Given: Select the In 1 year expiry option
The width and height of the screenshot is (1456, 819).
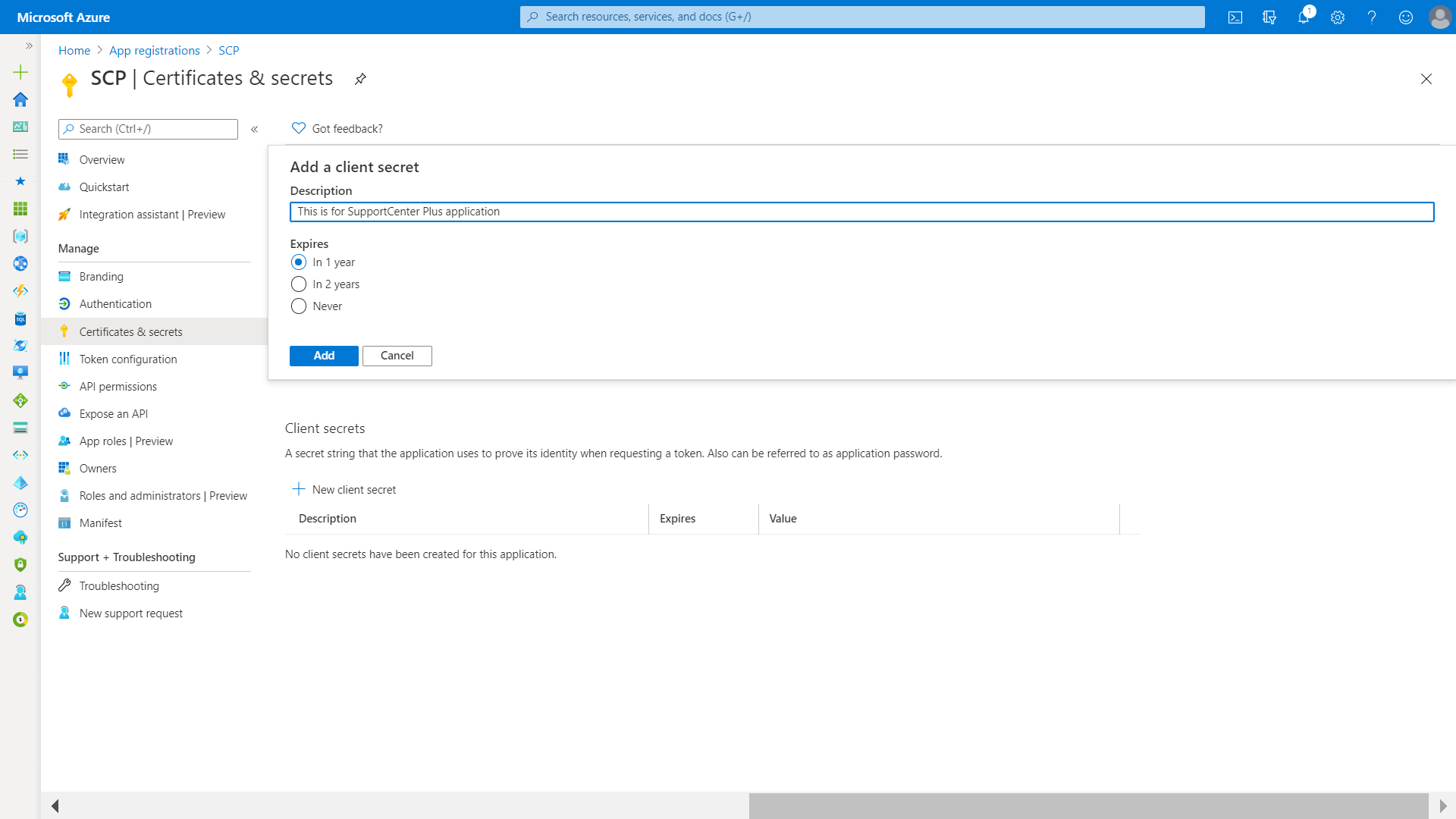Looking at the screenshot, I should [299, 262].
